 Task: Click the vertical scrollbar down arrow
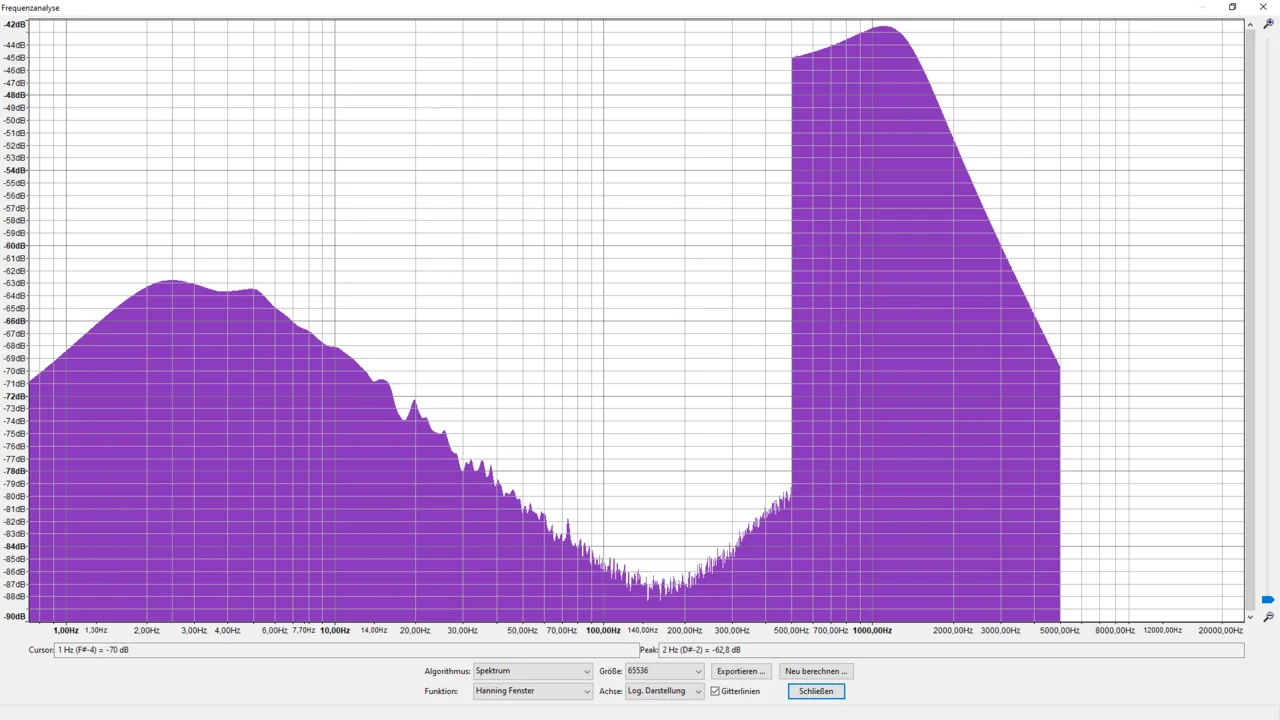1250,617
